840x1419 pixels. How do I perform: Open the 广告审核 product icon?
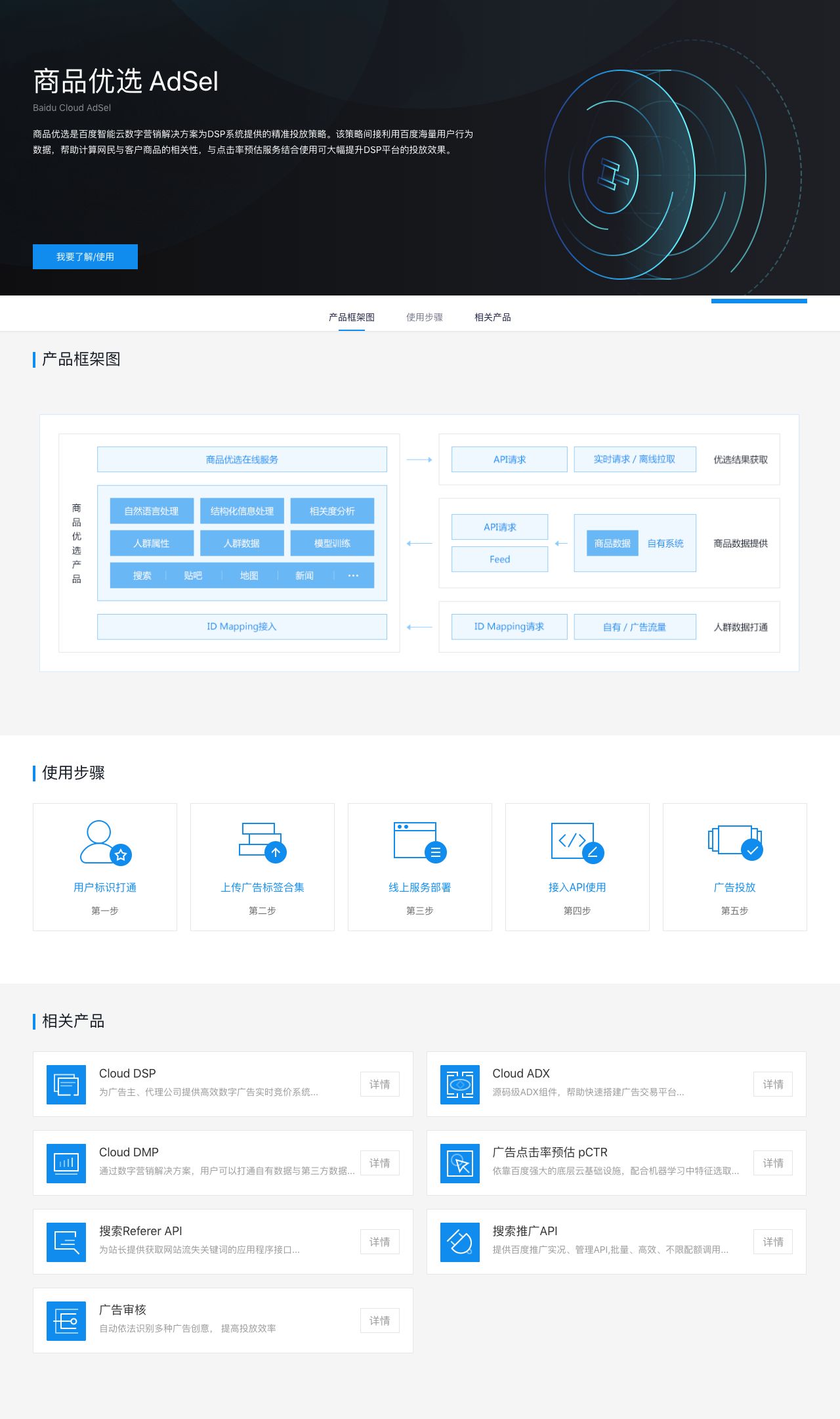click(66, 1321)
